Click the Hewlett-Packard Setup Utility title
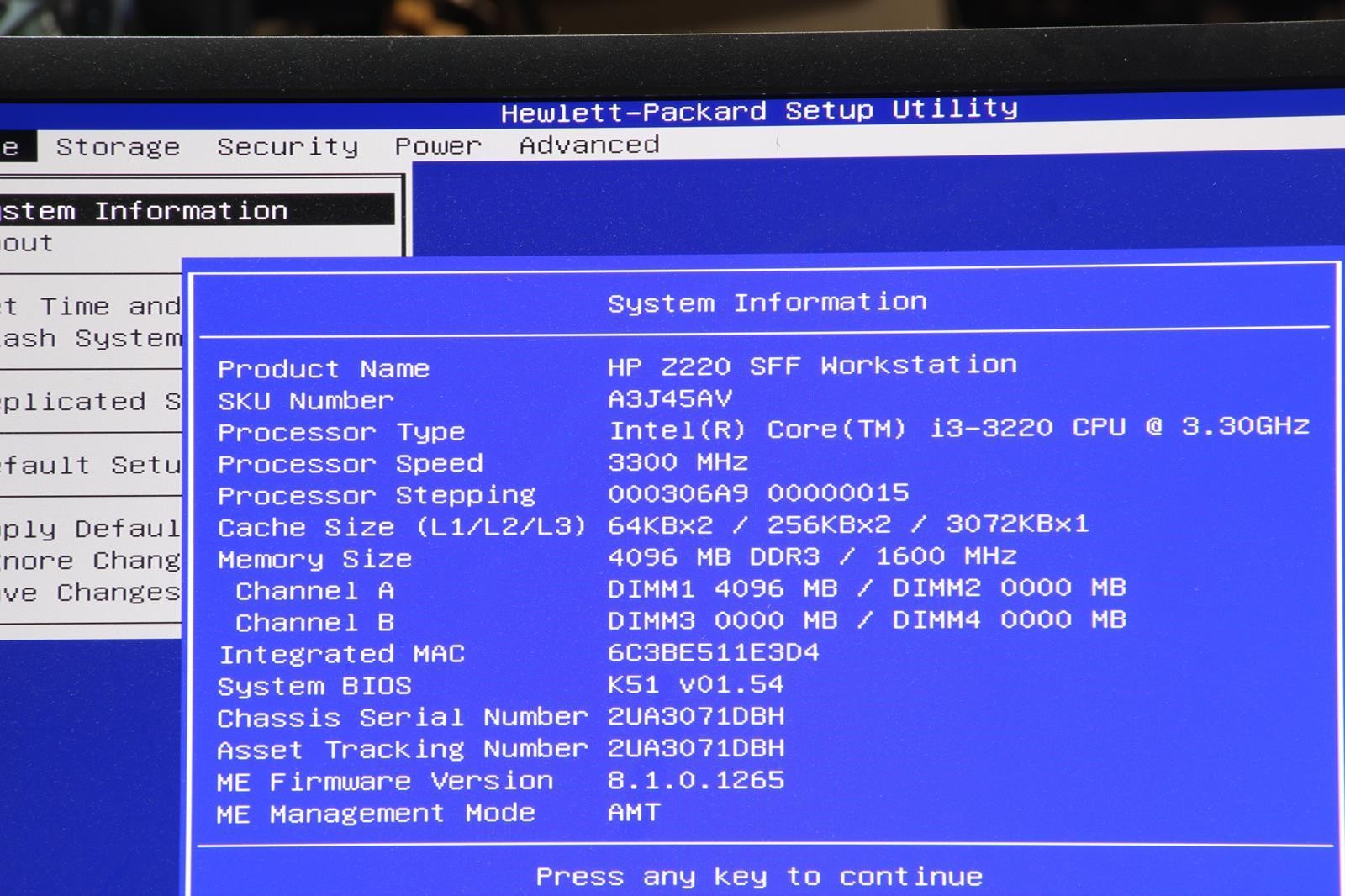The height and width of the screenshot is (896, 1345). pos(759,110)
